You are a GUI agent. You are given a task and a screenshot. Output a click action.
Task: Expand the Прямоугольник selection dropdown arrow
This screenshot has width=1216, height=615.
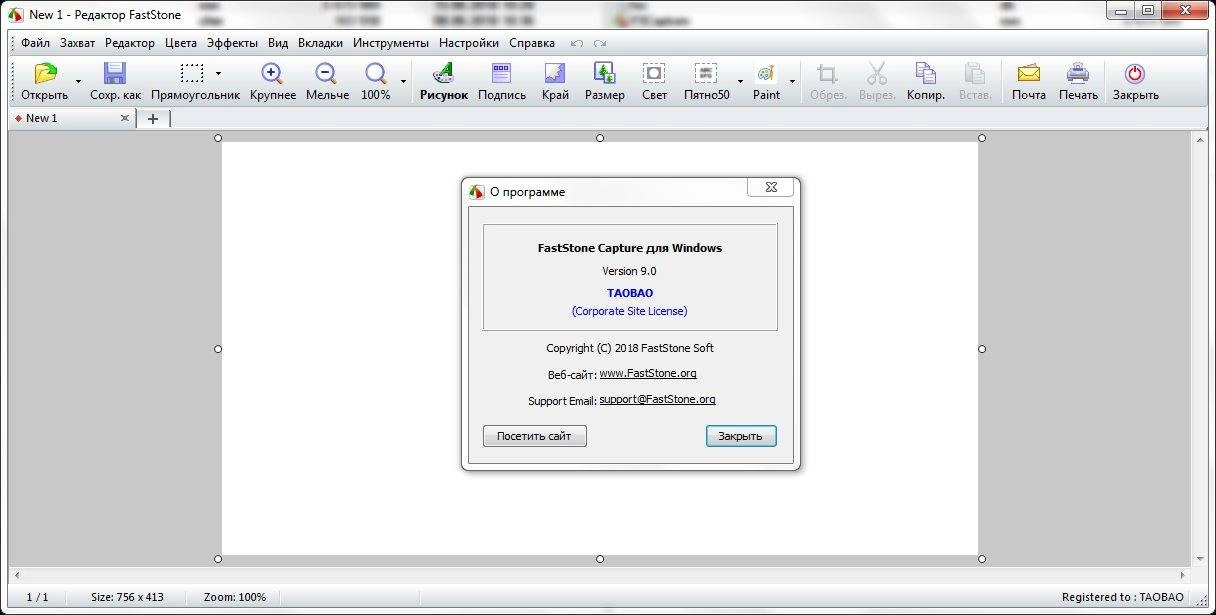point(218,73)
